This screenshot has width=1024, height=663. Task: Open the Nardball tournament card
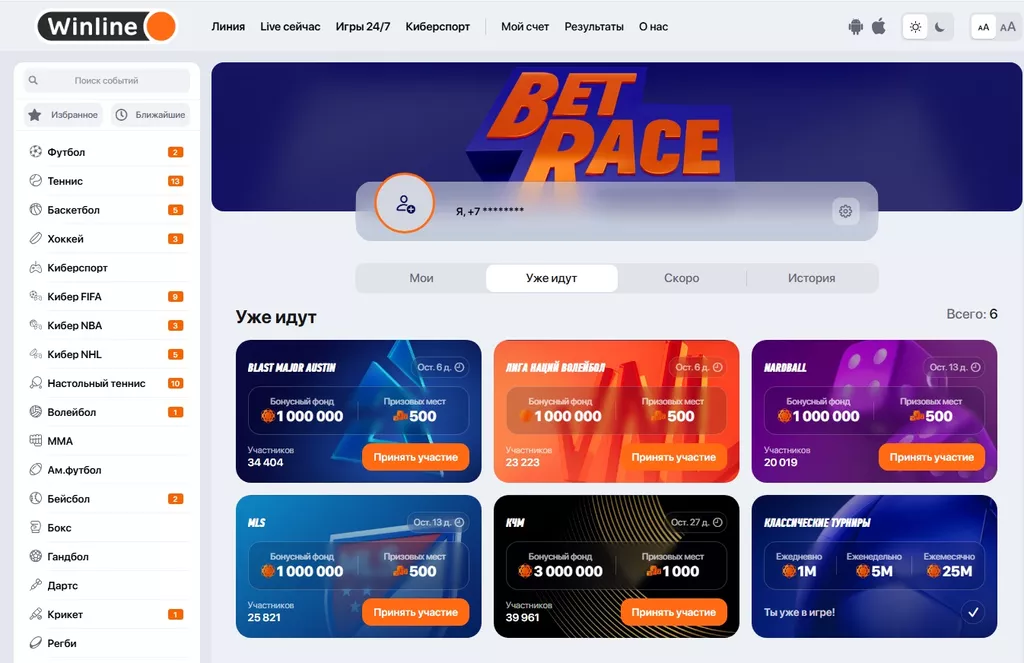point(874,411)
